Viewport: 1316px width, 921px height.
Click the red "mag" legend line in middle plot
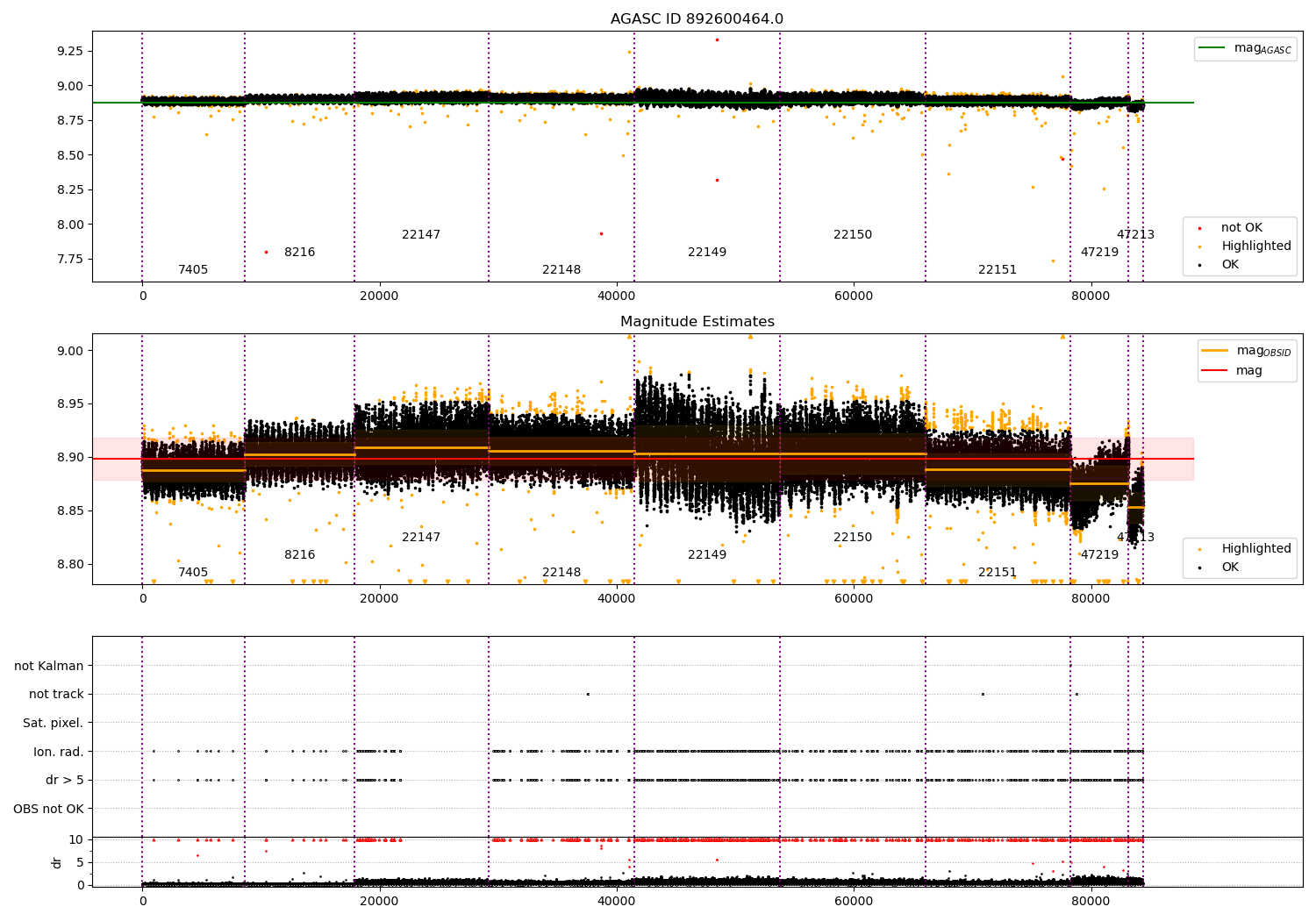click(1216, 371)
